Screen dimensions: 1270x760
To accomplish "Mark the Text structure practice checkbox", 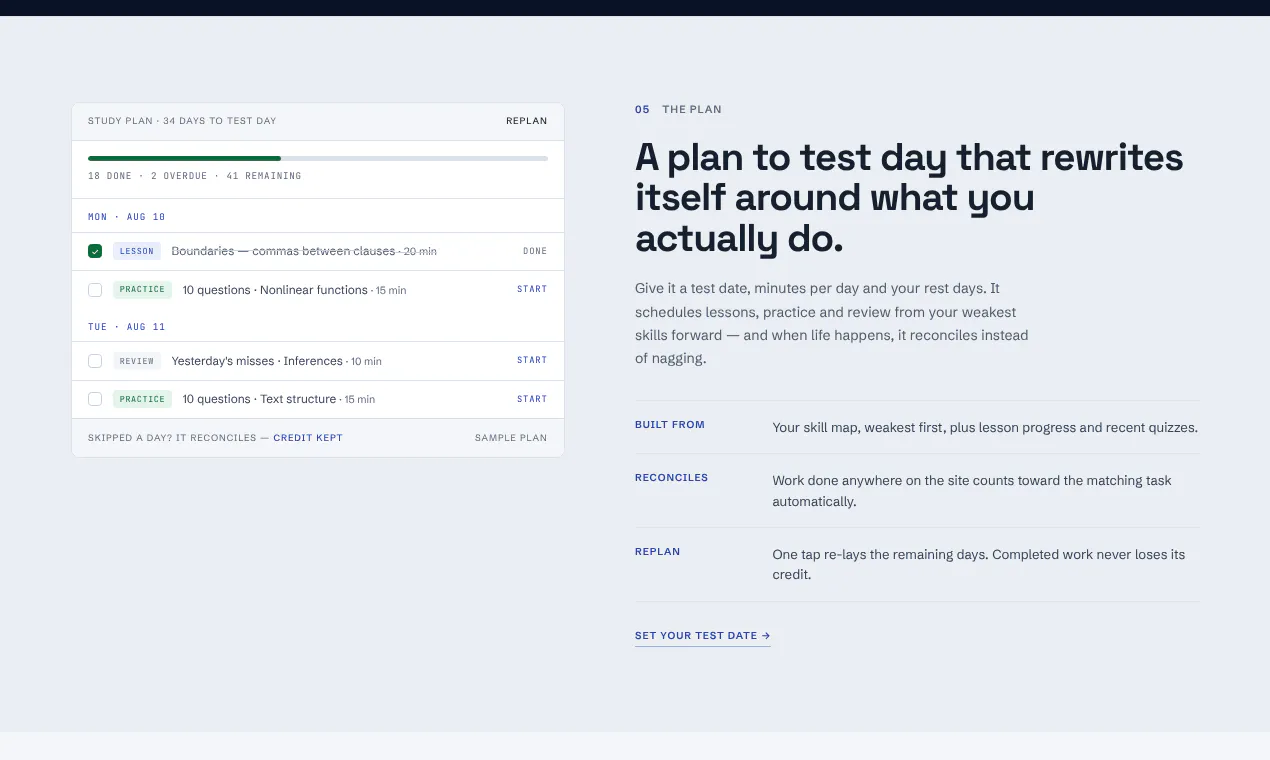I will click(x=95, y=399).
